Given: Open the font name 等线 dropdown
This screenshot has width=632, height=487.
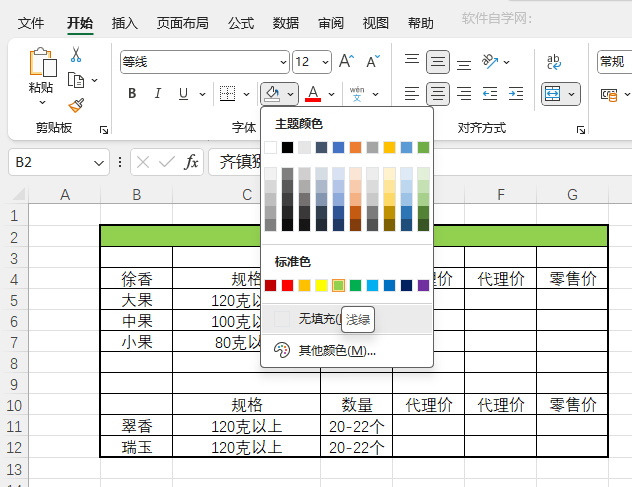Looking at the screenshot, I should (283, 62).
